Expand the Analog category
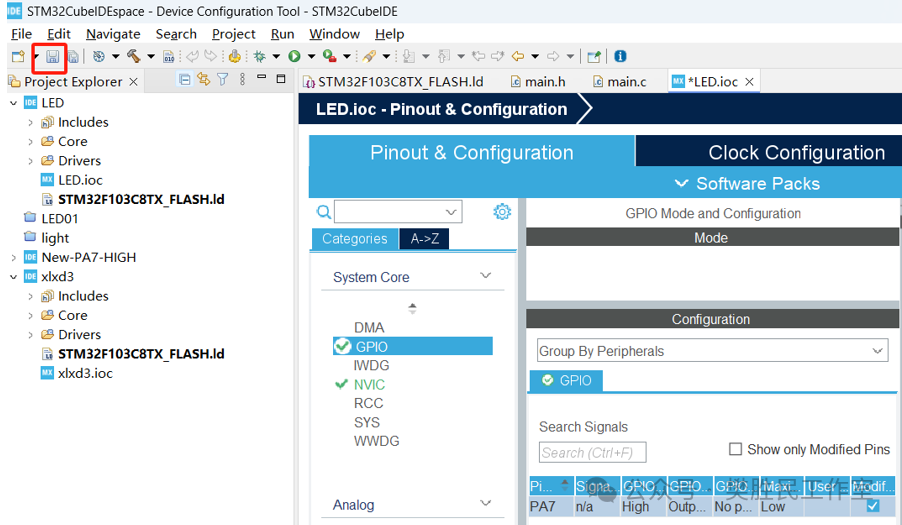This screenshot has width=902, height=525. (x=486, y=503)
